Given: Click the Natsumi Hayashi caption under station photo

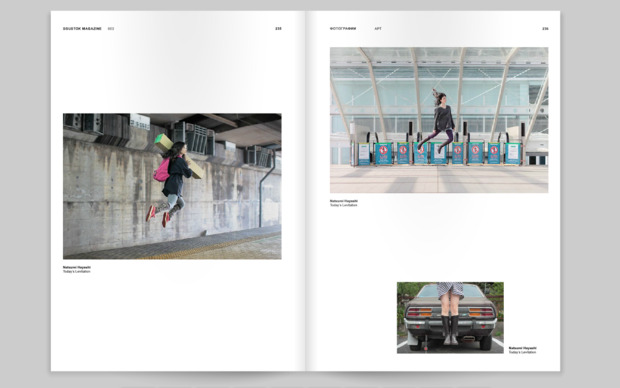Looking at the screenshot, I should [x=344, y=201].
